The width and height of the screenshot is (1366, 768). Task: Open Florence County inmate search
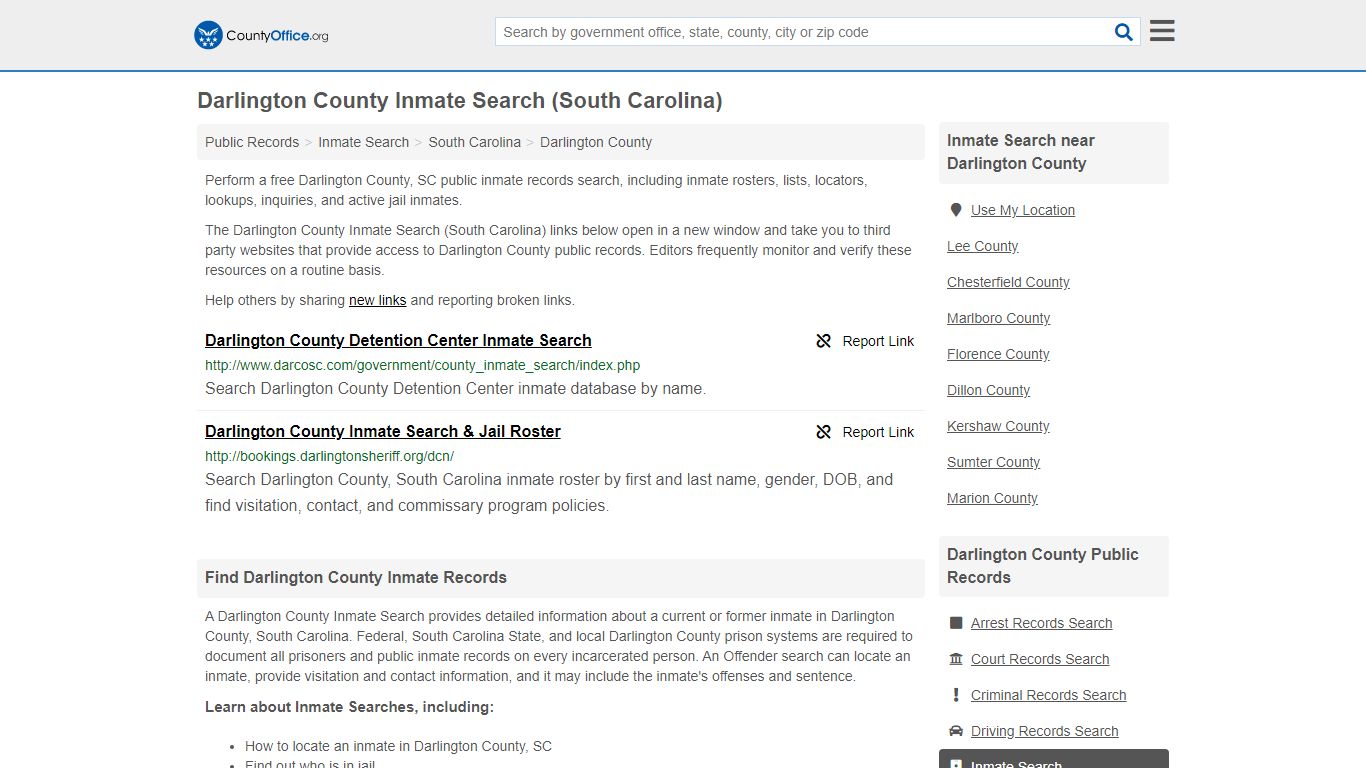coord(998,354)
